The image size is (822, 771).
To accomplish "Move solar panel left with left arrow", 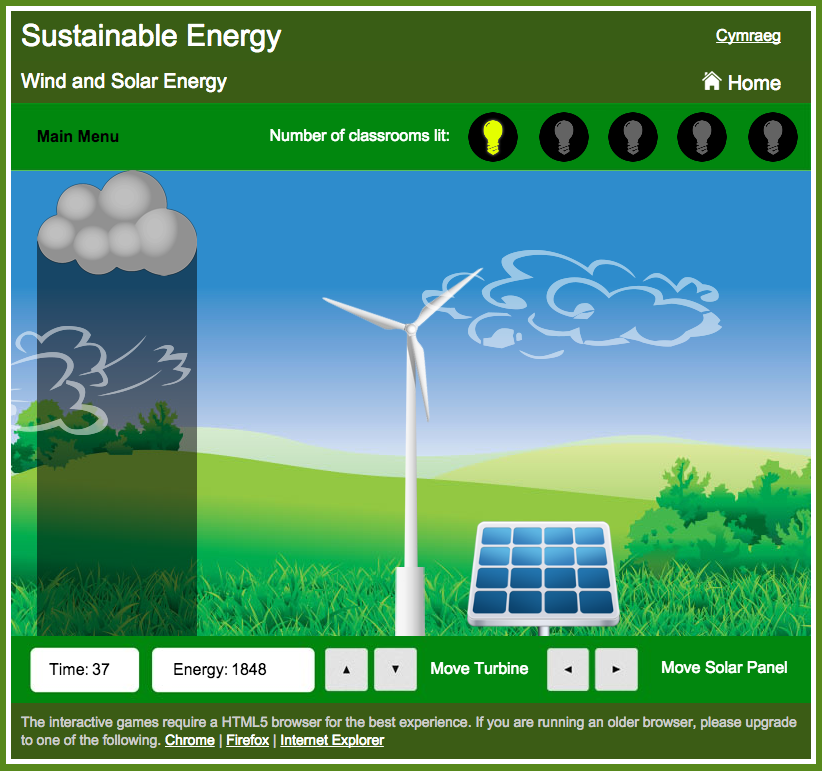I will (568, 669).
